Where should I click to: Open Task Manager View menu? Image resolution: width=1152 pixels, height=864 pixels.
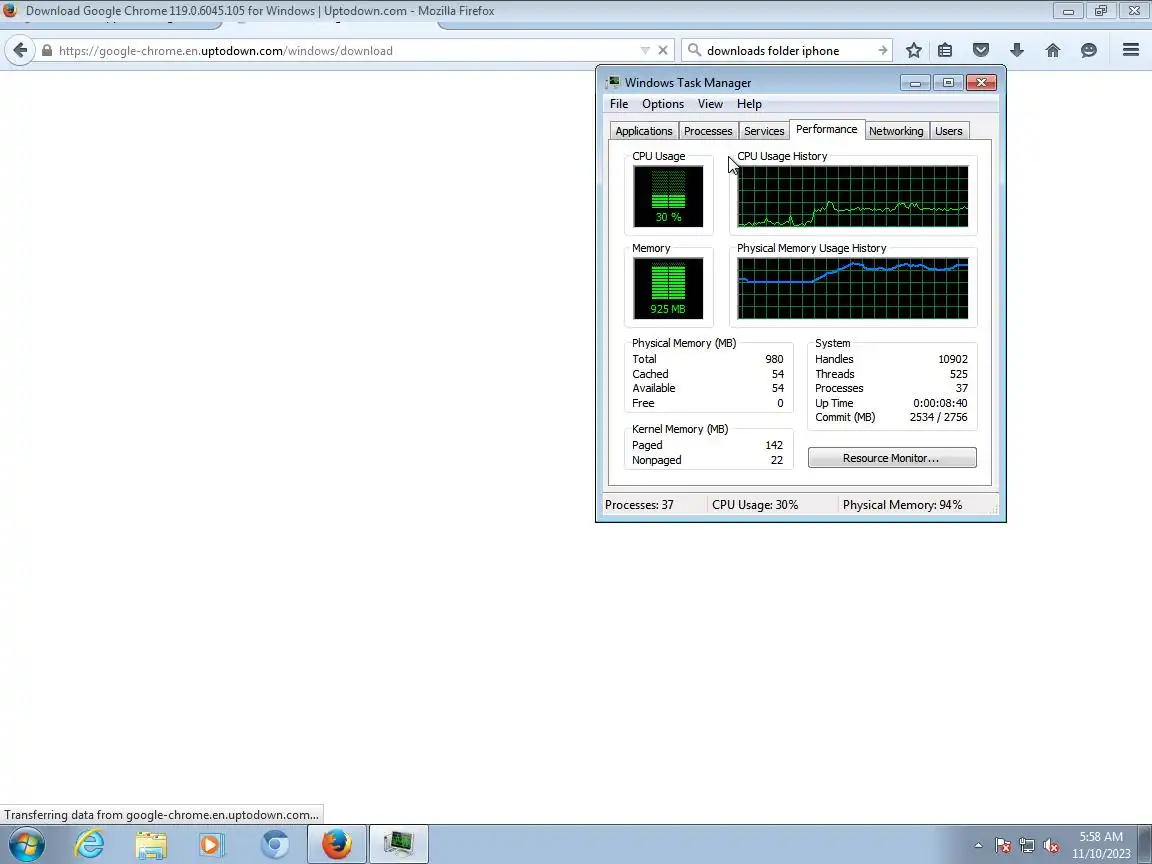click(x=710, y=104)
